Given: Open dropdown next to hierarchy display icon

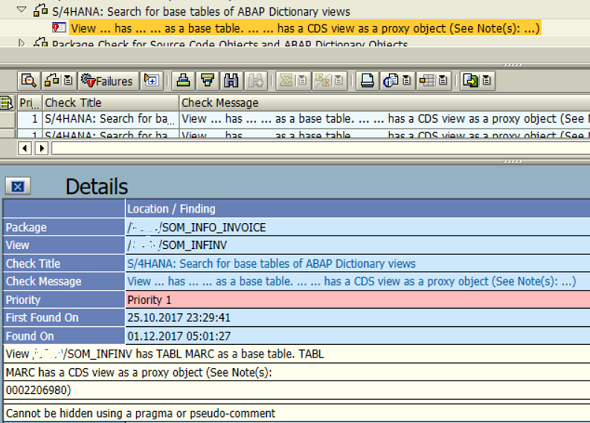Looking at the screenshot, I should click(x=68, y=81).
